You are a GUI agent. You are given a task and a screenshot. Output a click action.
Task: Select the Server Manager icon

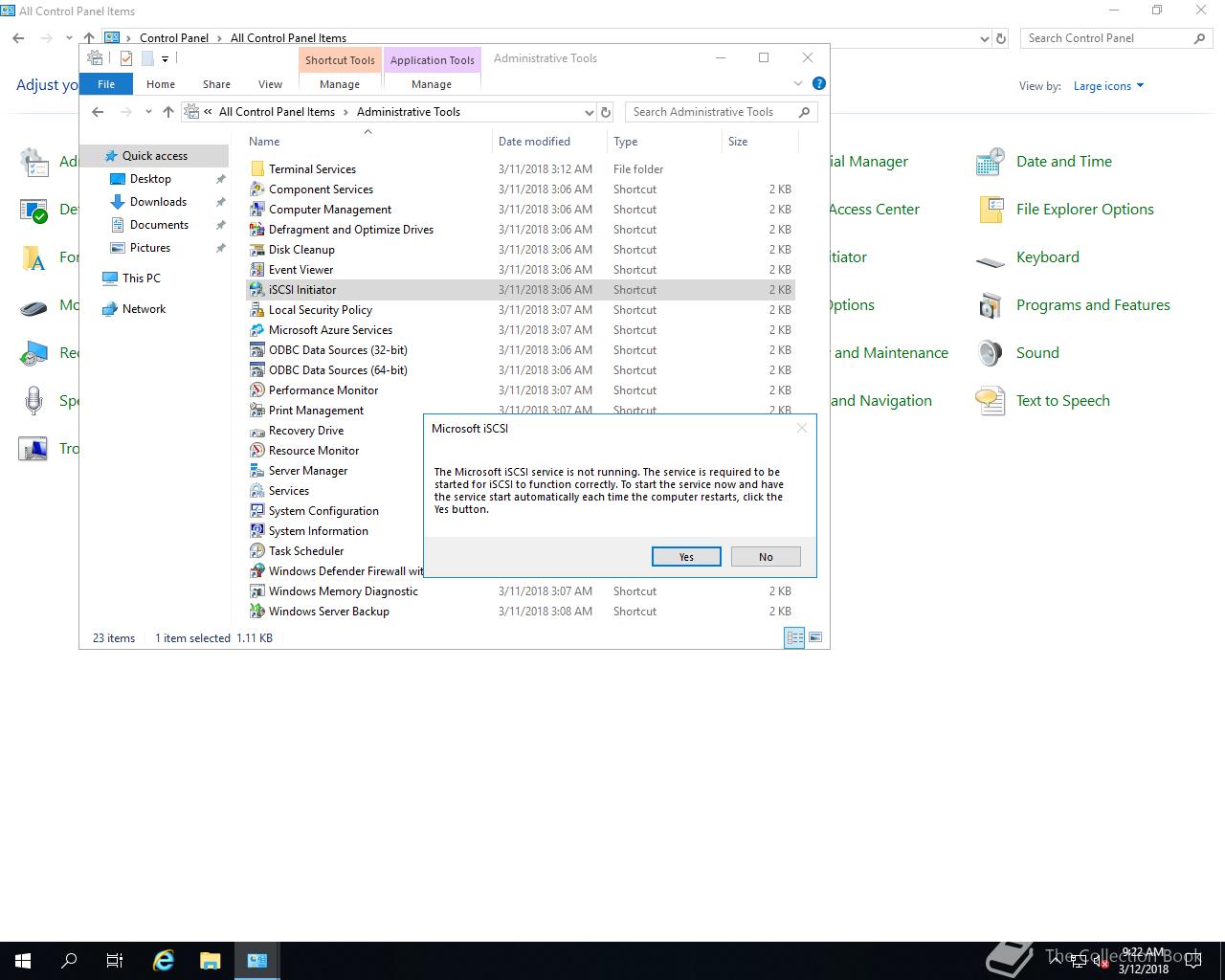[256, 471]
